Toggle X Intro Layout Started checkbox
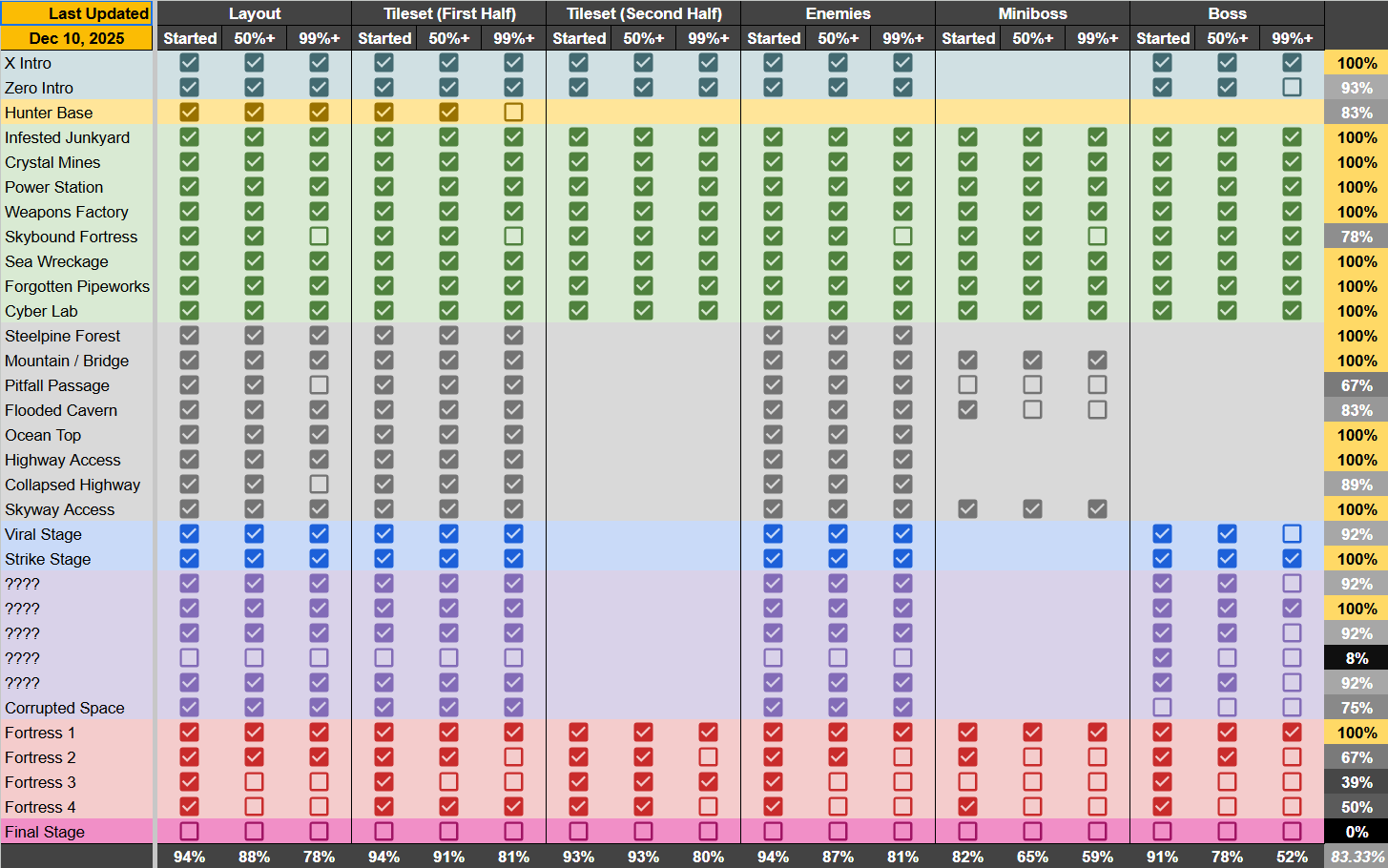 tap(189, 63)
